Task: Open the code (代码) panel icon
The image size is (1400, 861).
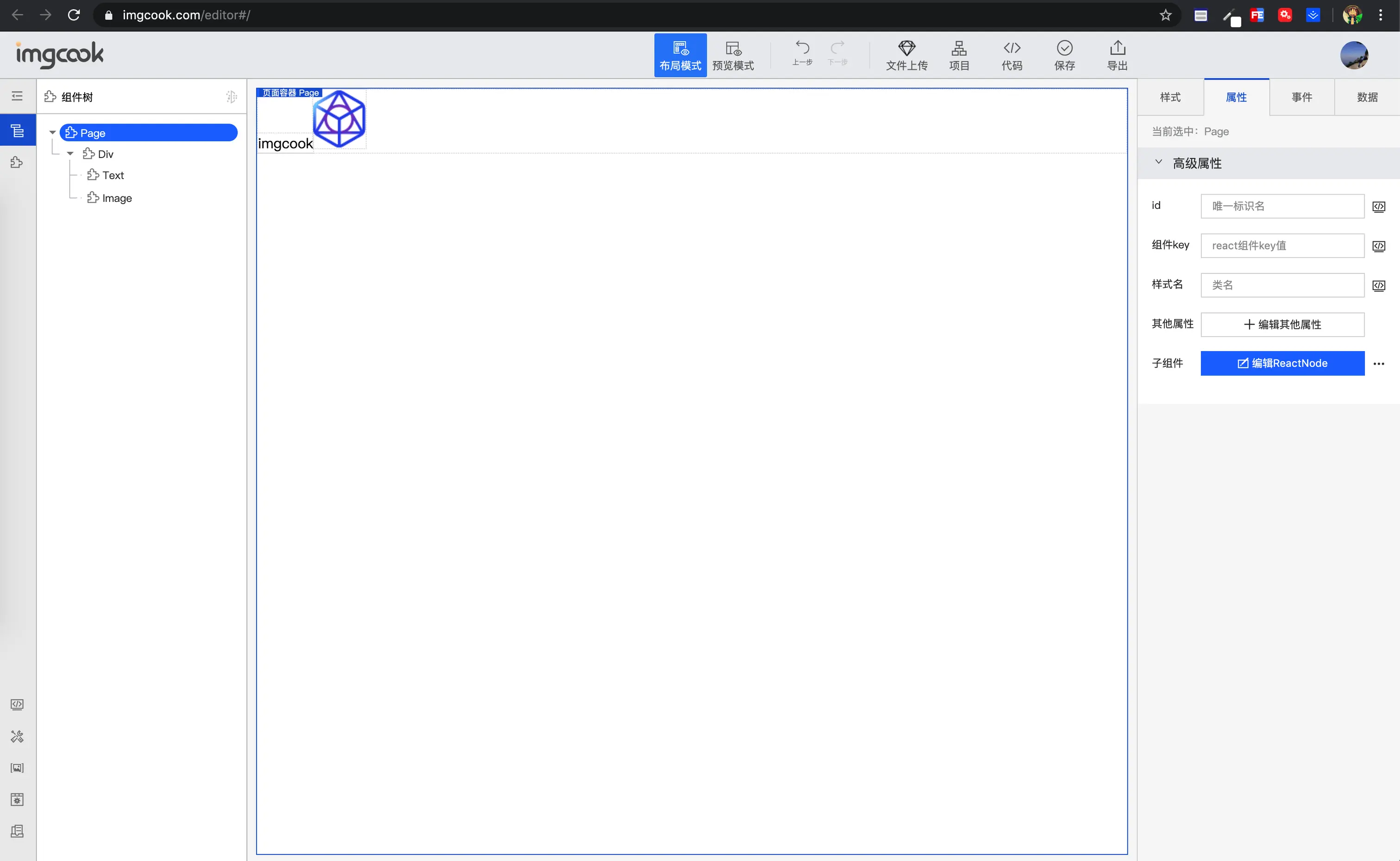Action: coord(1011,48)
